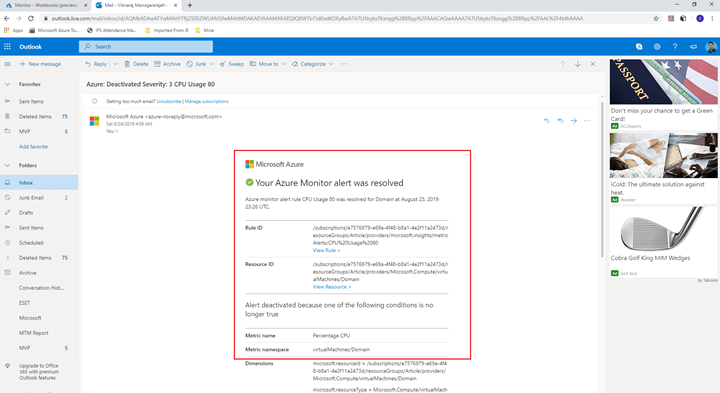Open the MTM Report folder
Screen dimensions: 720x393
pyautogui.click(x=34, y=333)
